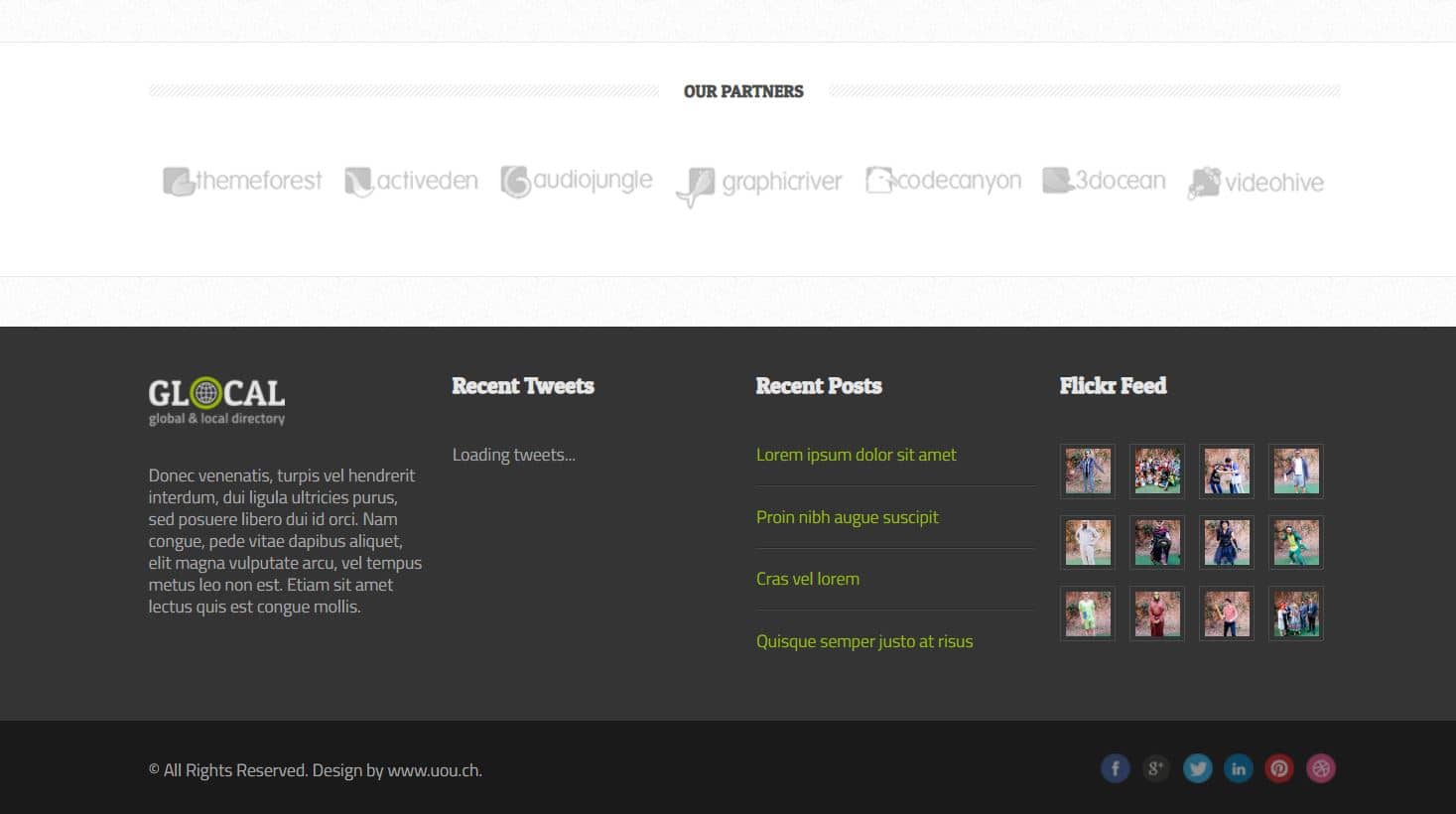Click the codecanyon partner logo
The width and height of the screenshot is (1456, 814).
(943, 181)
